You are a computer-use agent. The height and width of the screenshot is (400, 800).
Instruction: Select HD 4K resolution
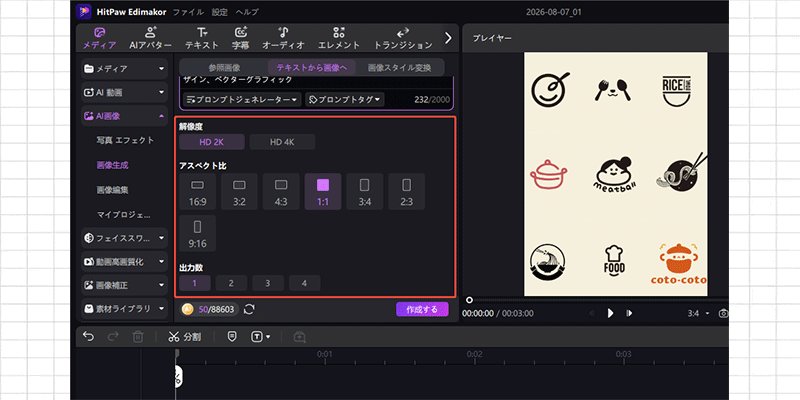coord(282,142)
